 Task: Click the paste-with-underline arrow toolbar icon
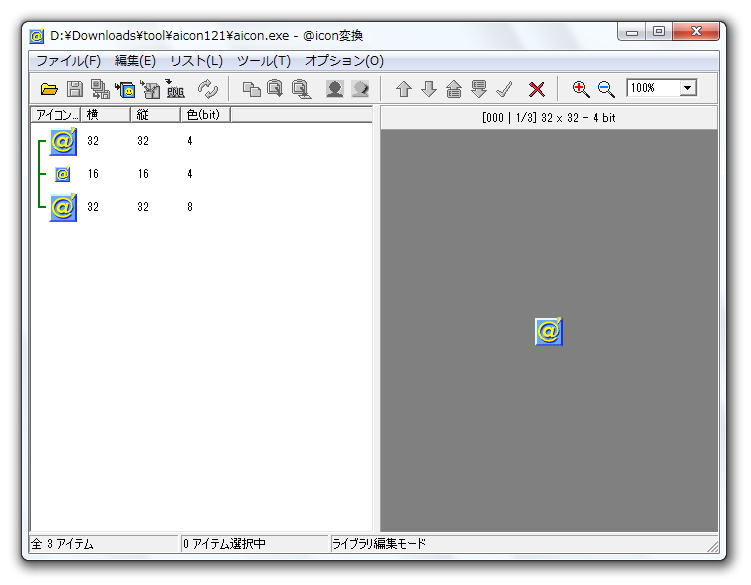301,89
